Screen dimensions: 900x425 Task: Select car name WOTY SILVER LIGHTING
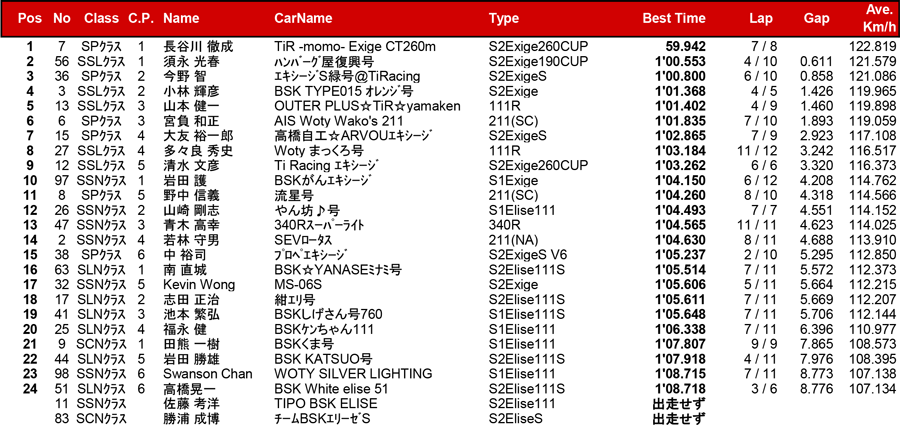[344, 373]
